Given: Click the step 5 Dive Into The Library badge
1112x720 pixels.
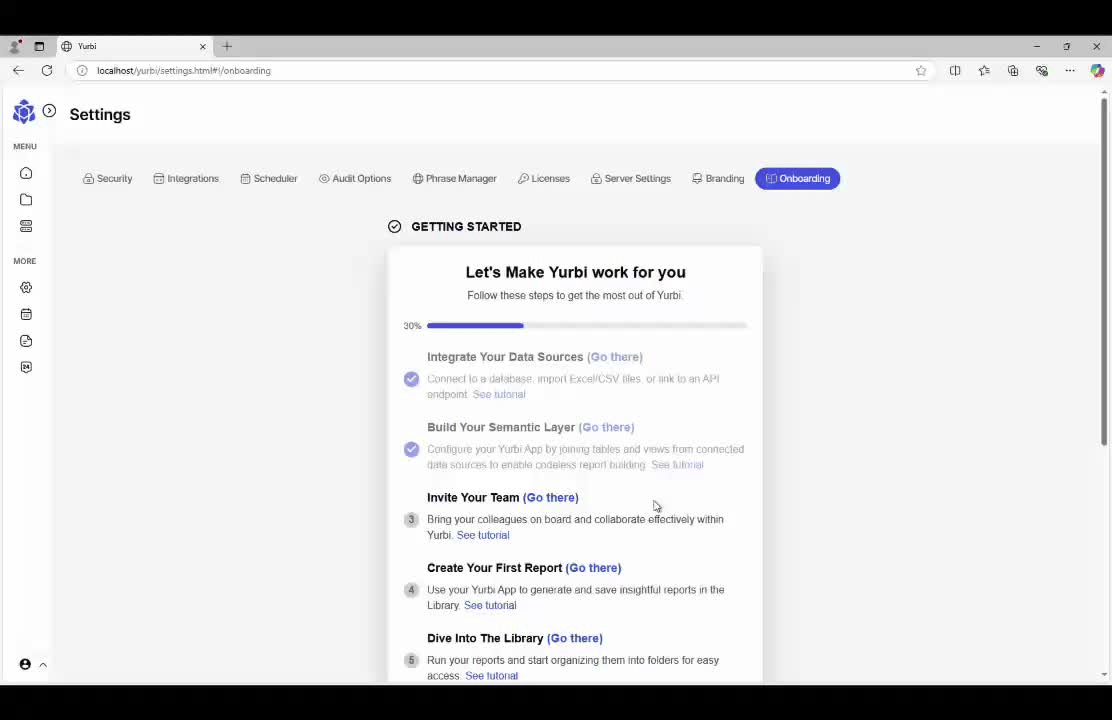Looking at the screenshot, I should click(x=411, y=660).
